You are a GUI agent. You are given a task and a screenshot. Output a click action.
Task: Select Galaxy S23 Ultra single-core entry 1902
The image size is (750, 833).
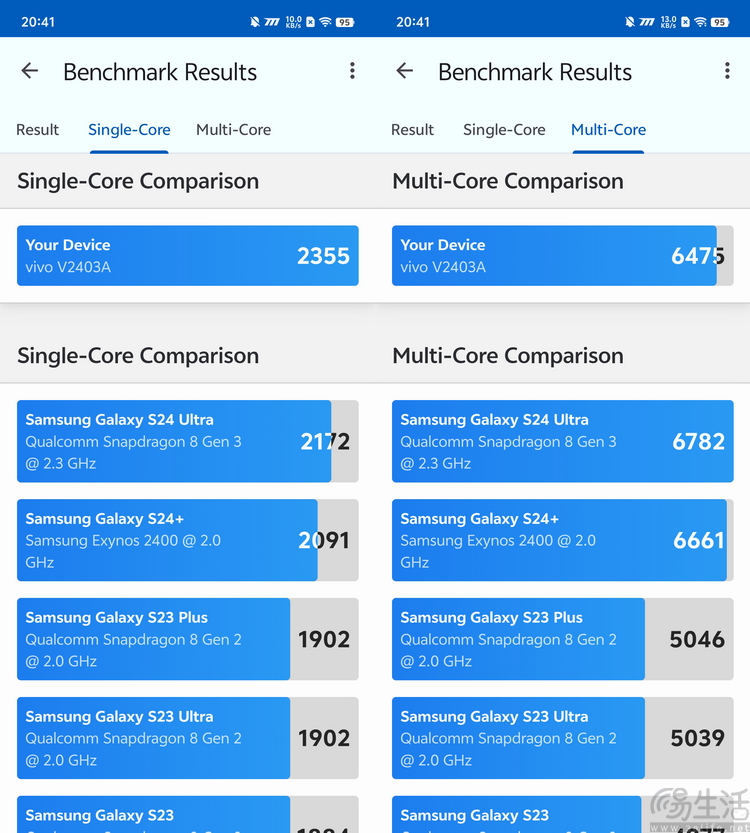tap(188, 738)
